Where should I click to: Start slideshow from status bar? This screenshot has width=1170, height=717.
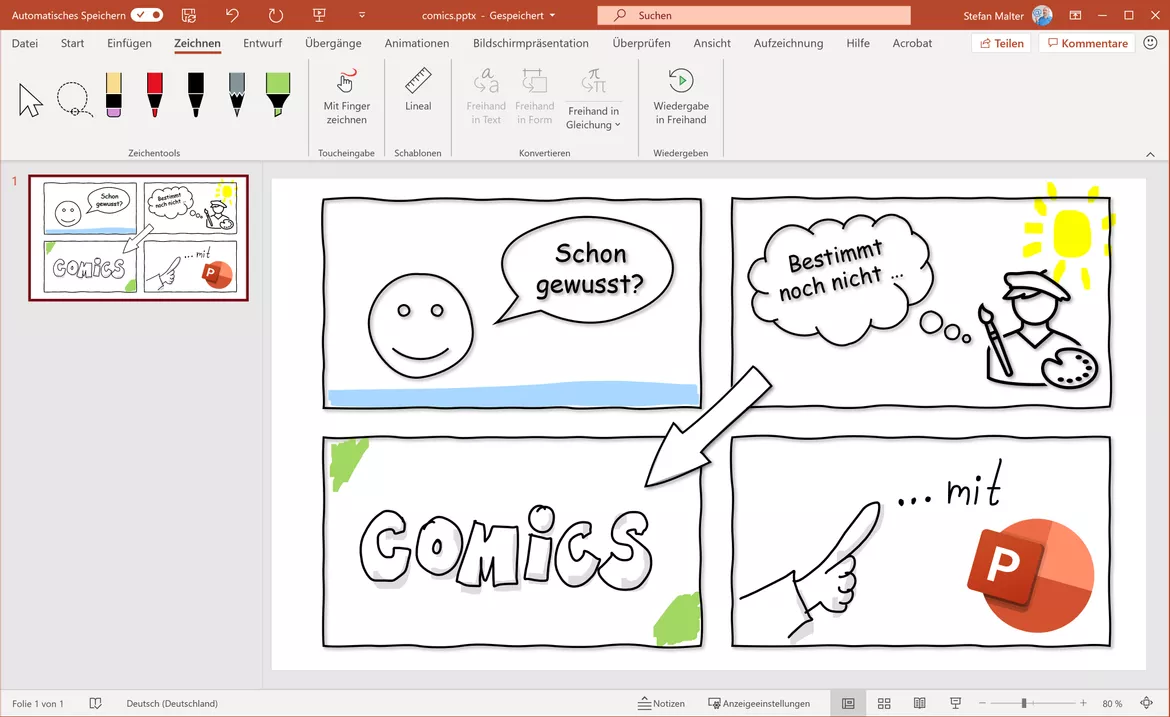(955, 704)
